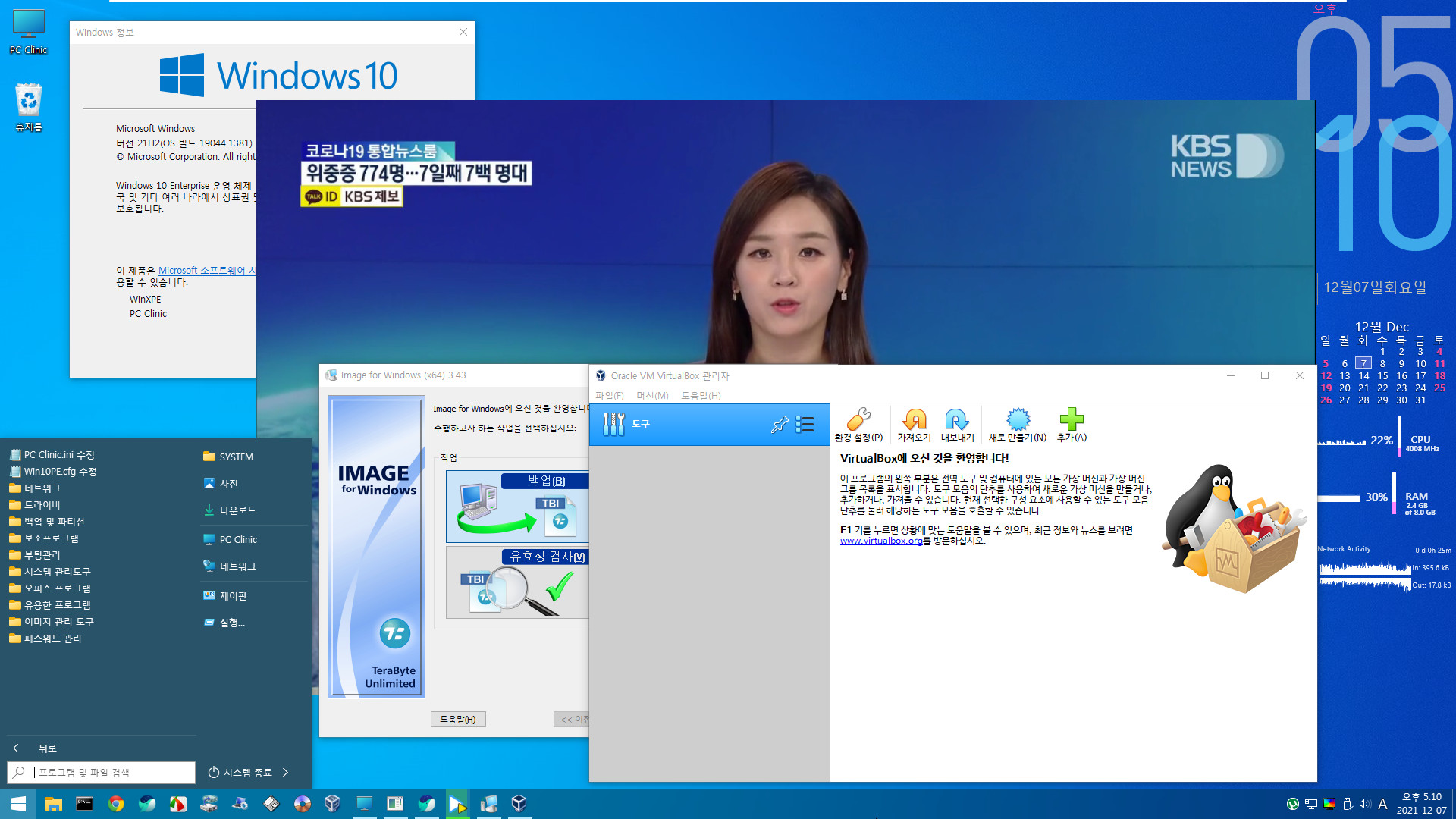Open Command Prompt from the taskbar
The height and width of the screenshot is (819, 1456).
[84, 804]
